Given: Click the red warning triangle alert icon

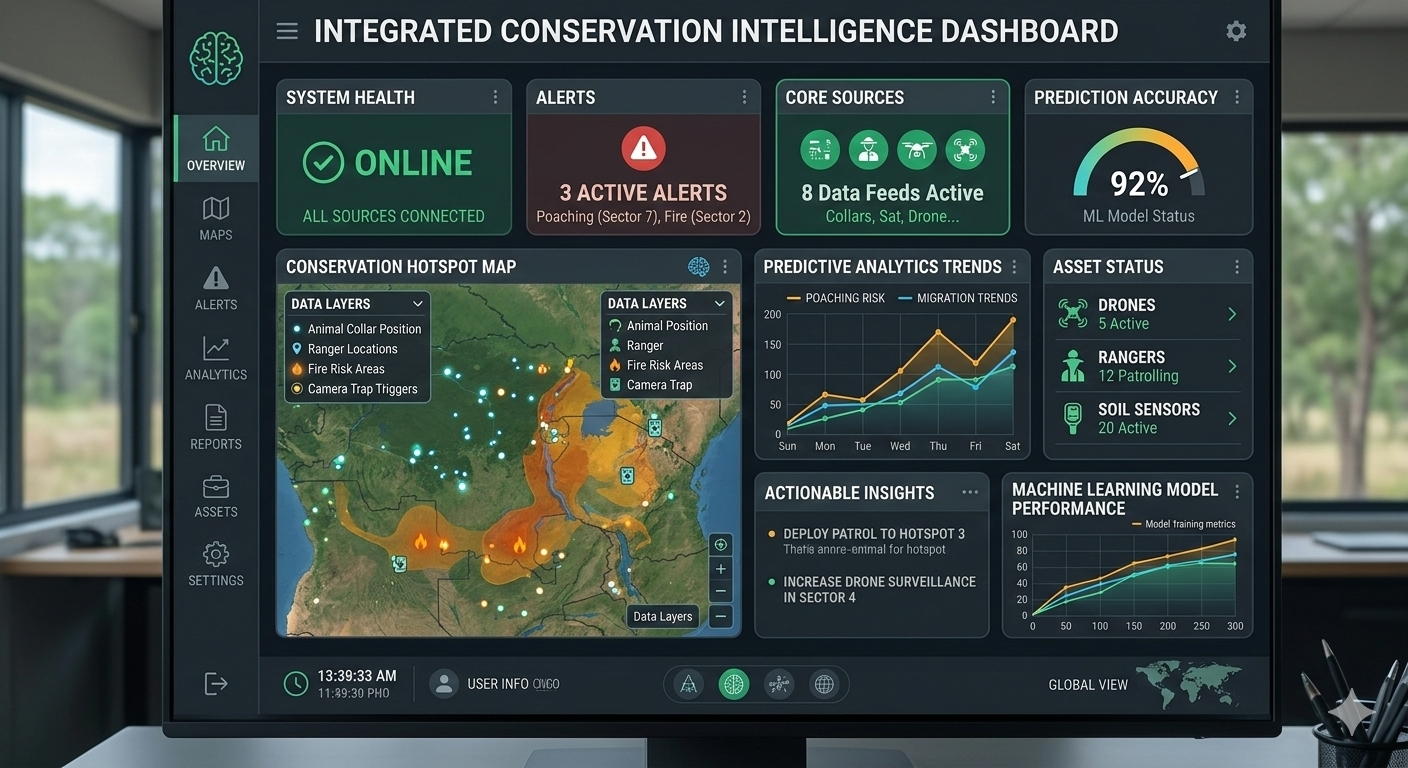Looking at the screenshot, I should [x=643, y=149].
